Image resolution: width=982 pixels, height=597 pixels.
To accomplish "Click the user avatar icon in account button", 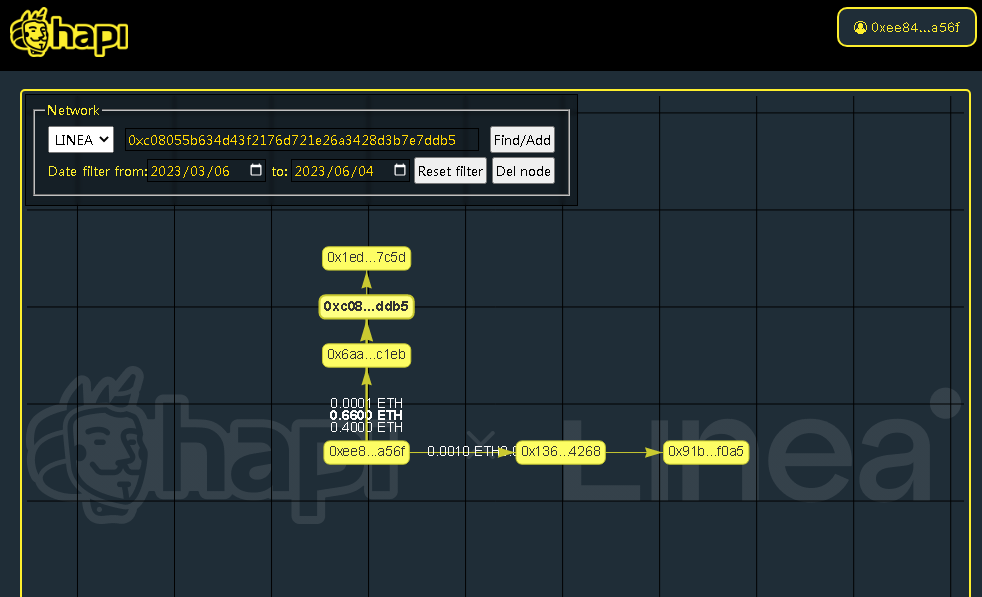I will point(861,28).
